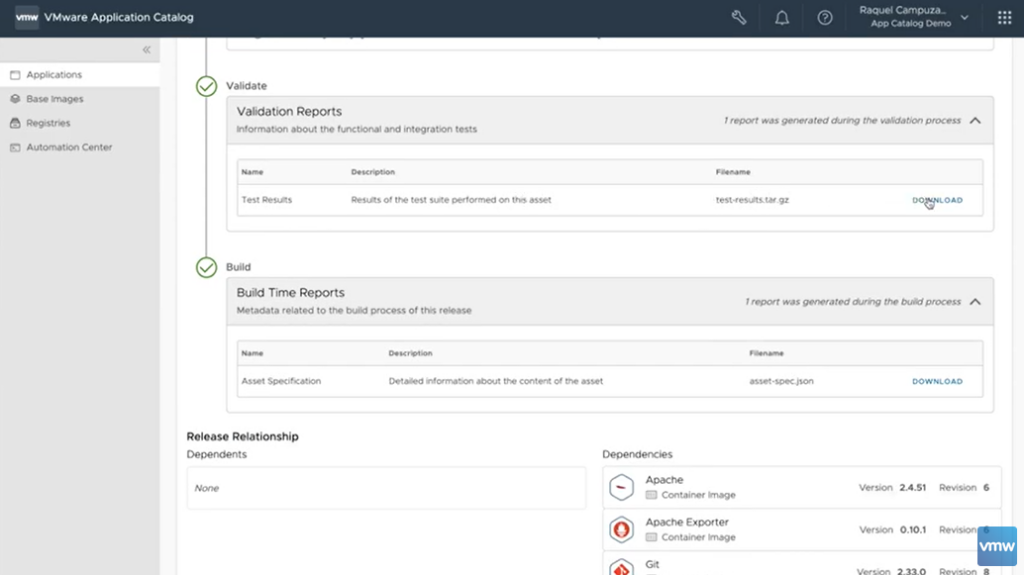The image size is (1024, 575).
Task: Click the Validate step checkmark circle
Action: click(206, 86)
